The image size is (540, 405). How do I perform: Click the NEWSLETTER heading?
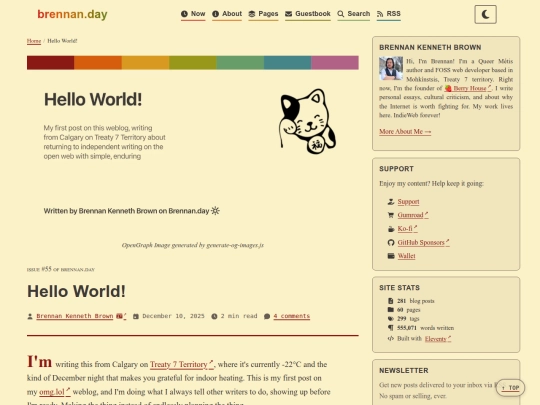(404, 371)
